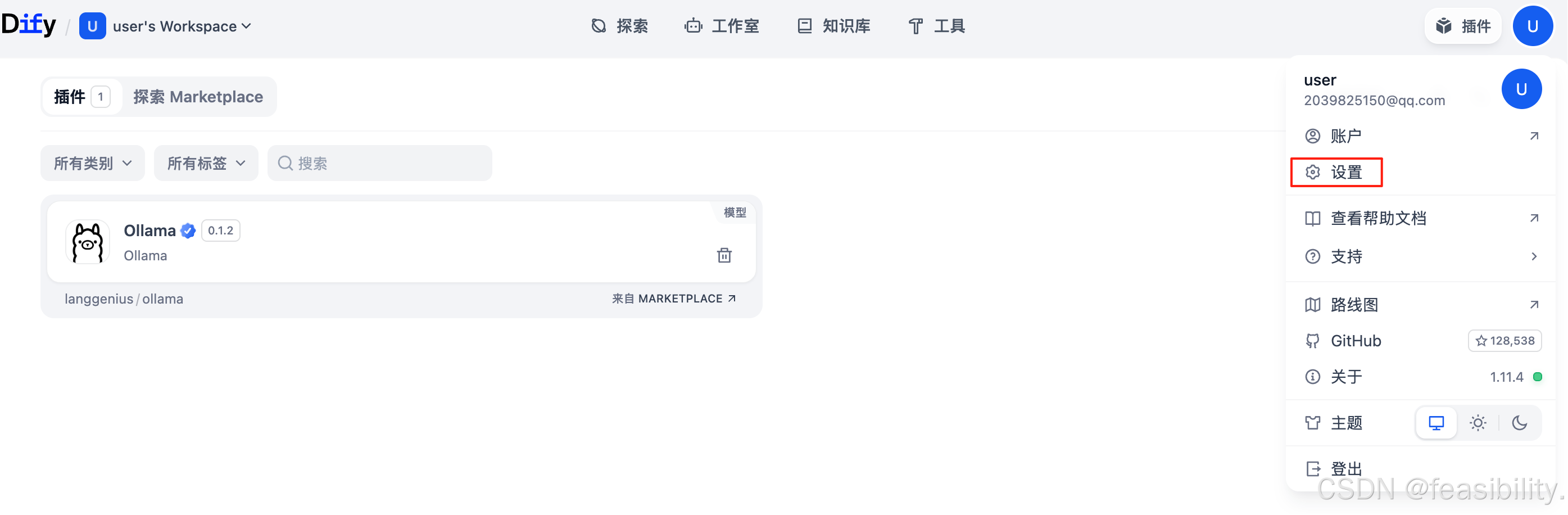Click 登出 to log out
The height and width of the screenshot is (515, 1568).
tap(1420, 469)
